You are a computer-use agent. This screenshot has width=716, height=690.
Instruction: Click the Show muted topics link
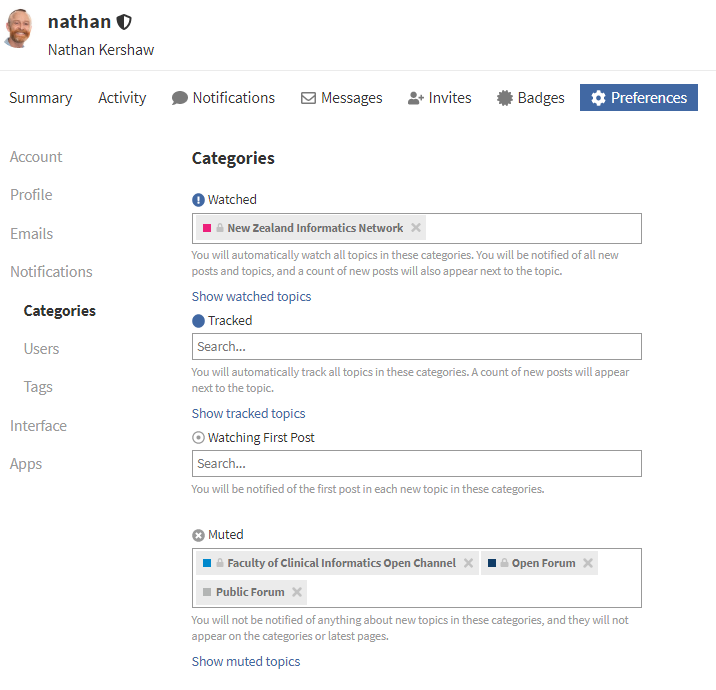click(246, 662)
